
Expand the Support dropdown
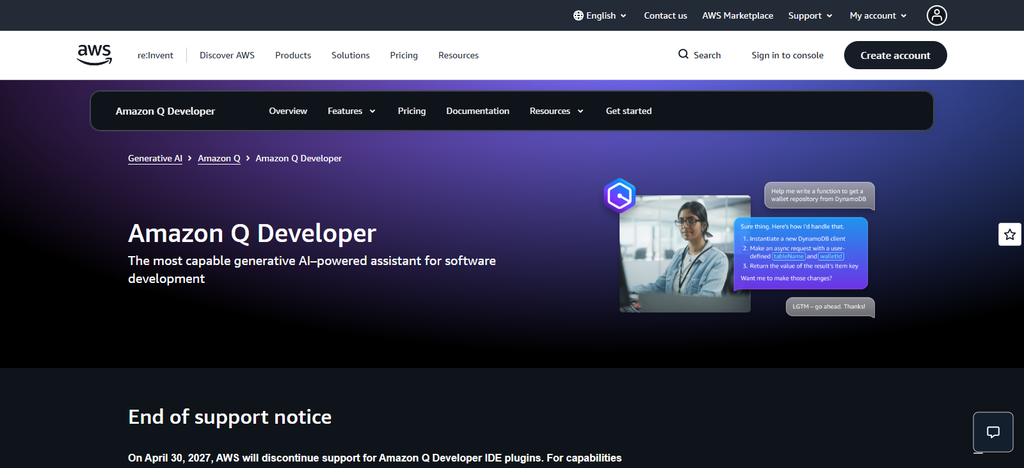[810, 16]
